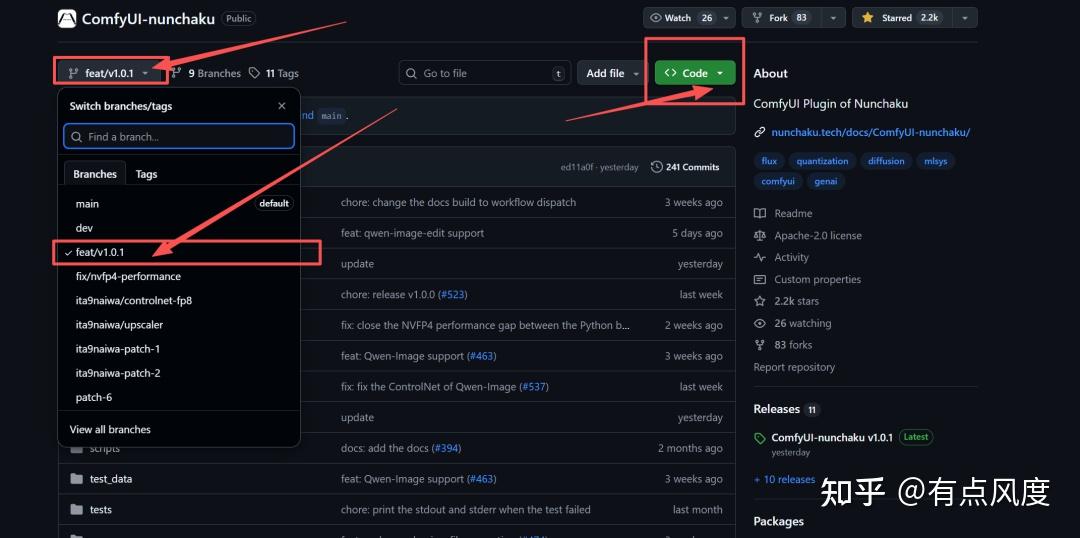The width and height of the screenshot is (1080, 538).
Task: Open the 11 Tags link
Action: pos(273,73)
